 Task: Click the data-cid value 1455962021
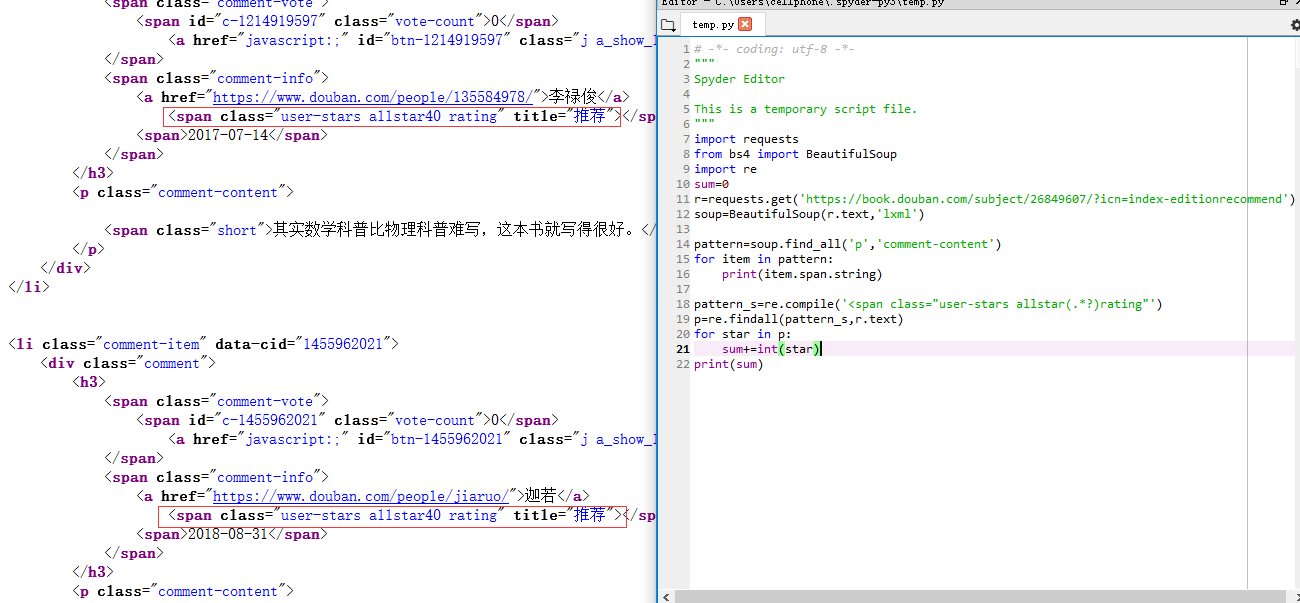(342, 344)
